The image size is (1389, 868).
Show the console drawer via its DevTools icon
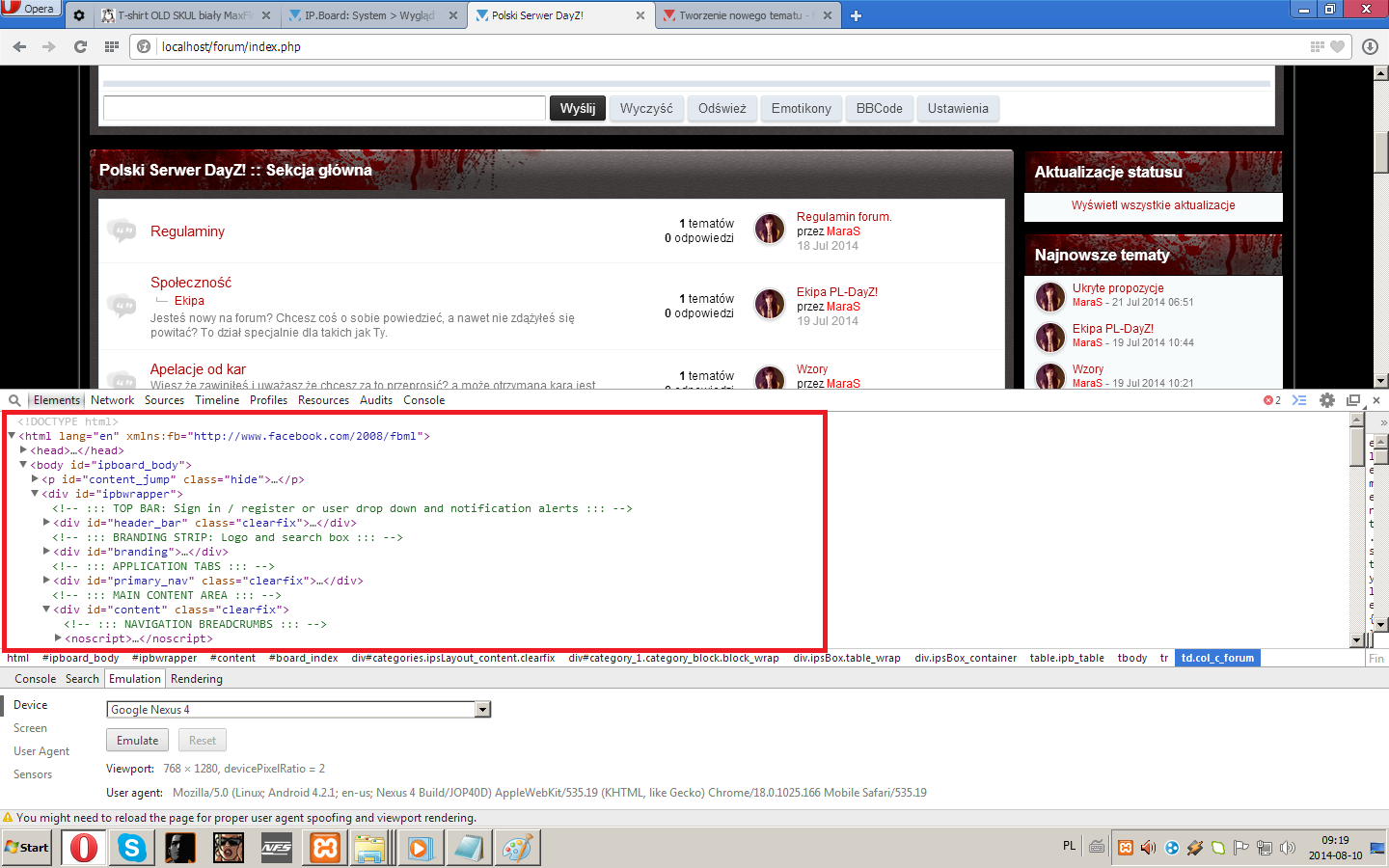(1299, 399)
